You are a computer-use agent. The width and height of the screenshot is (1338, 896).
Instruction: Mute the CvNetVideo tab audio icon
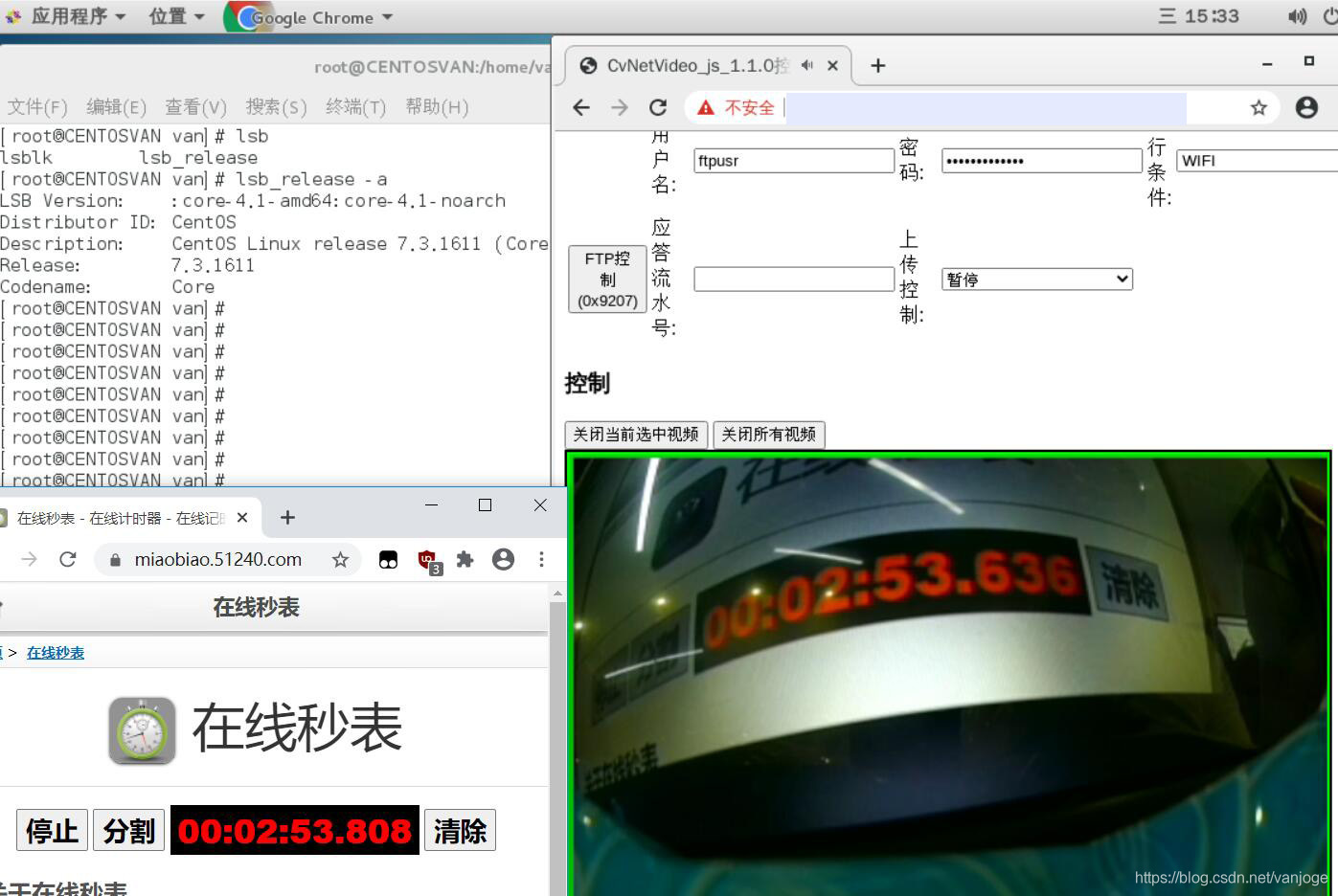click(x=807, y=65)
